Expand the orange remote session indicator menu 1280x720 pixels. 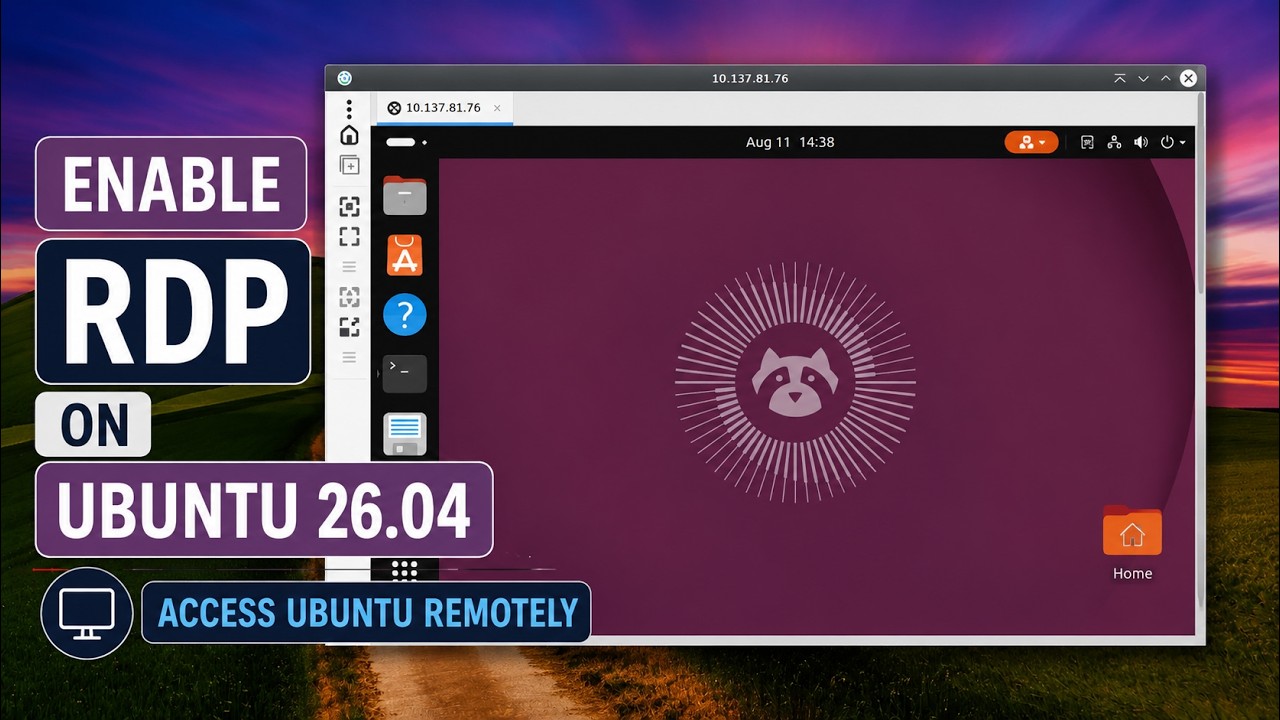(1031, 142)
